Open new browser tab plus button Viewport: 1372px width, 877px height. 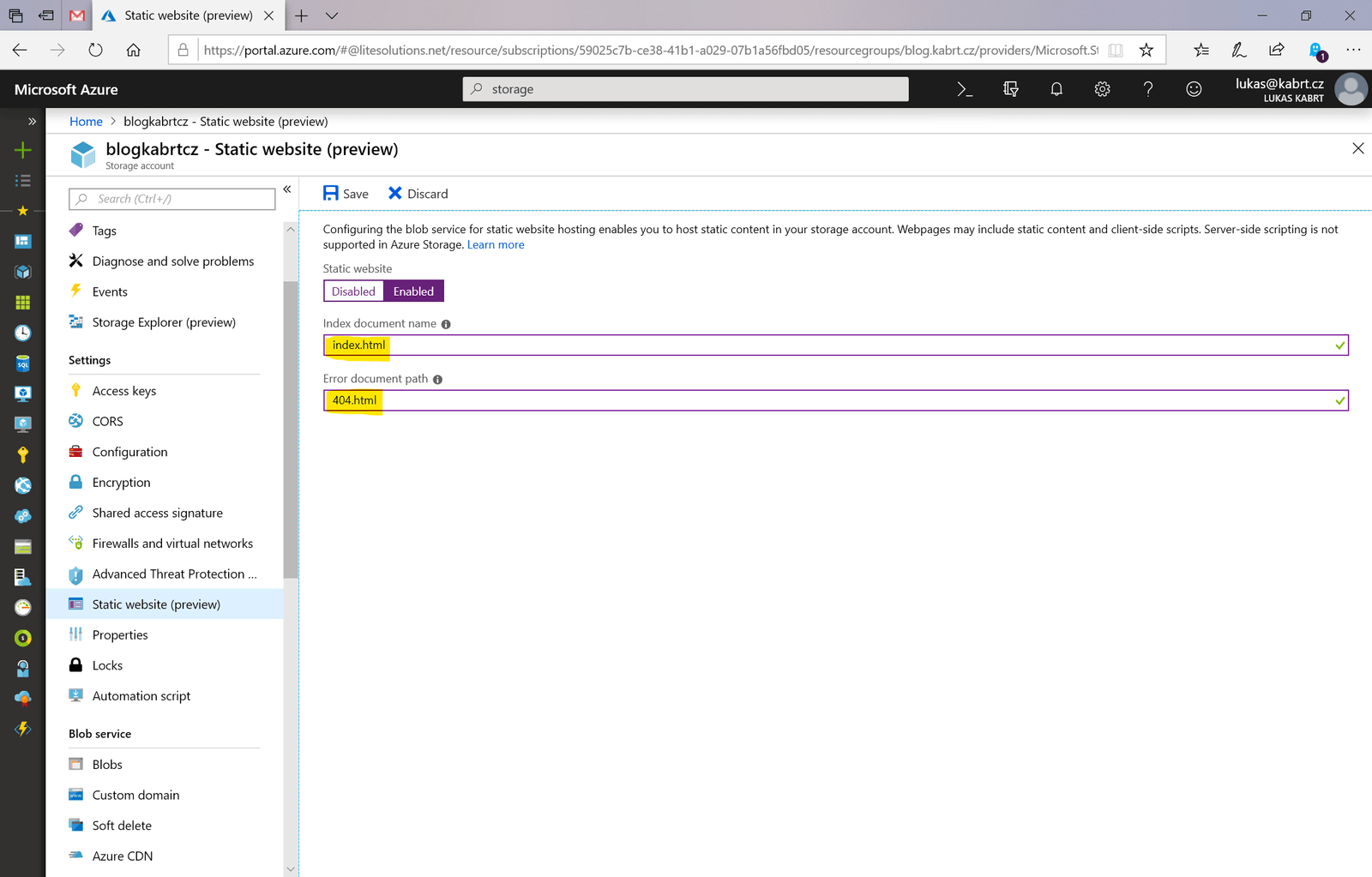tap(301, 15)
